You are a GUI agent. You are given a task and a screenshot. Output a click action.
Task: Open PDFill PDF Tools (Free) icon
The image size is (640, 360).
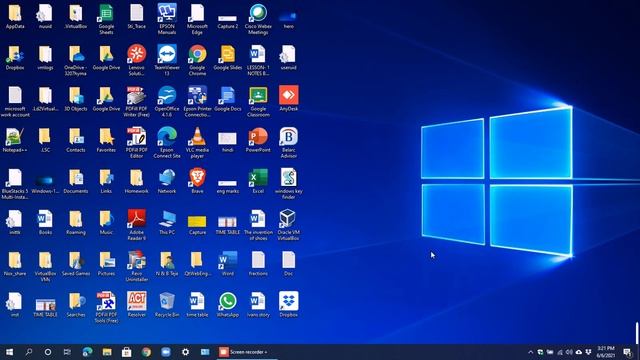(106, 307)
